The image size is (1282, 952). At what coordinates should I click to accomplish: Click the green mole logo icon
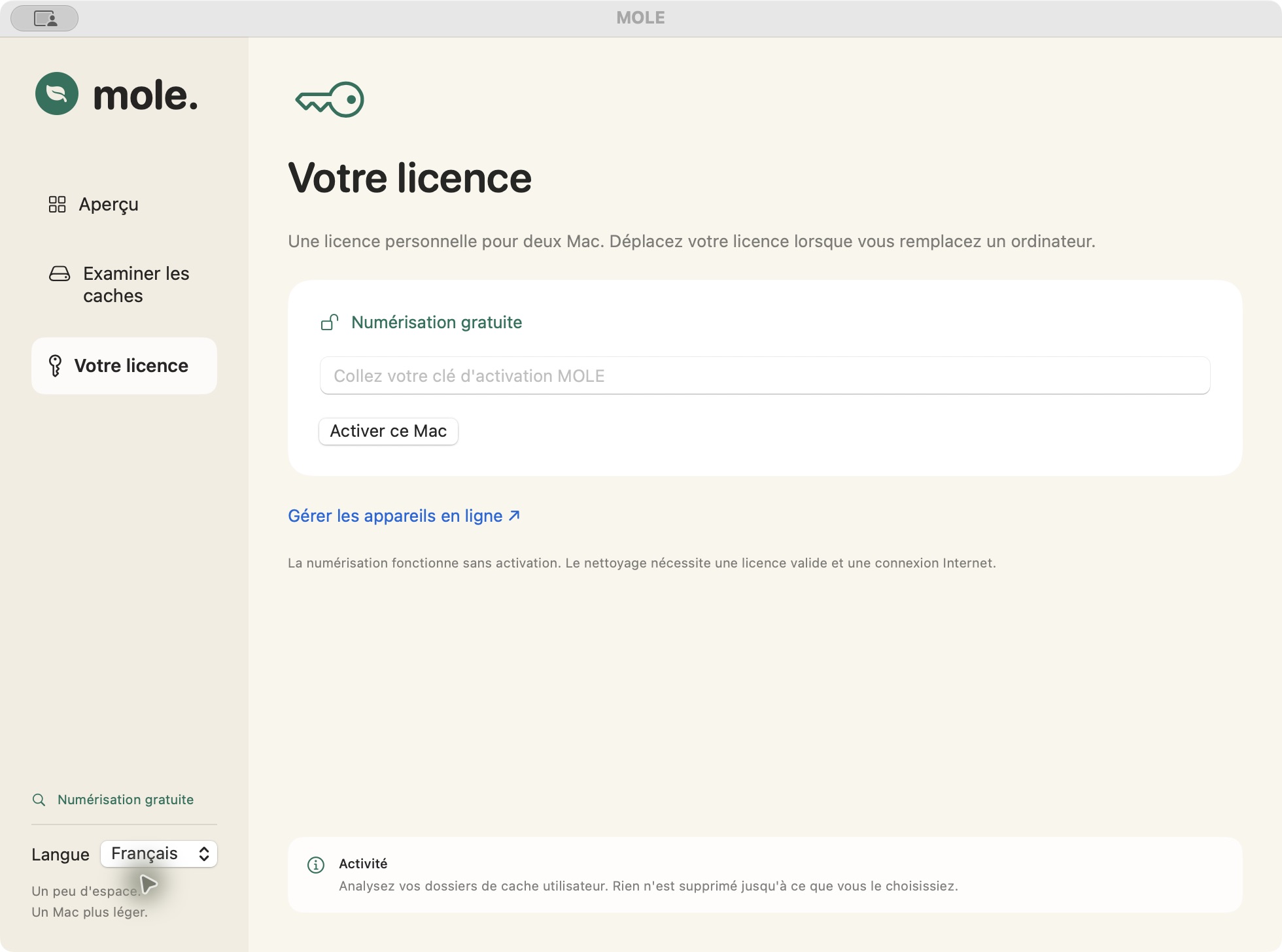(57, 93)
